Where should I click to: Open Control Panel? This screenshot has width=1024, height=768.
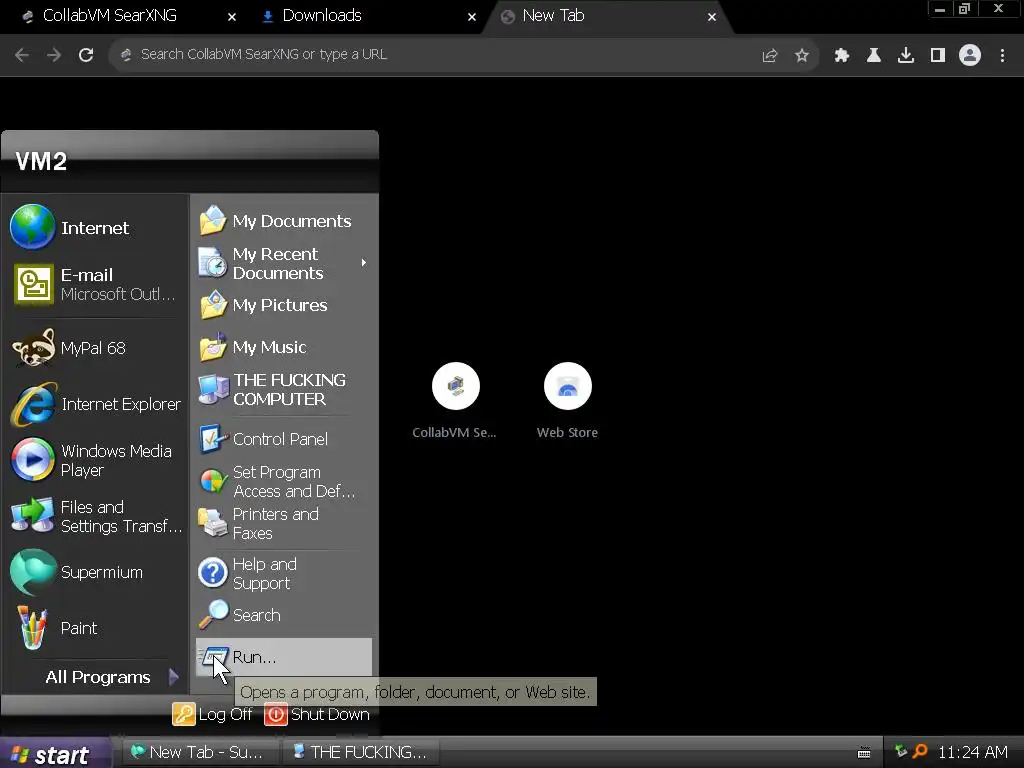[283, 439]
